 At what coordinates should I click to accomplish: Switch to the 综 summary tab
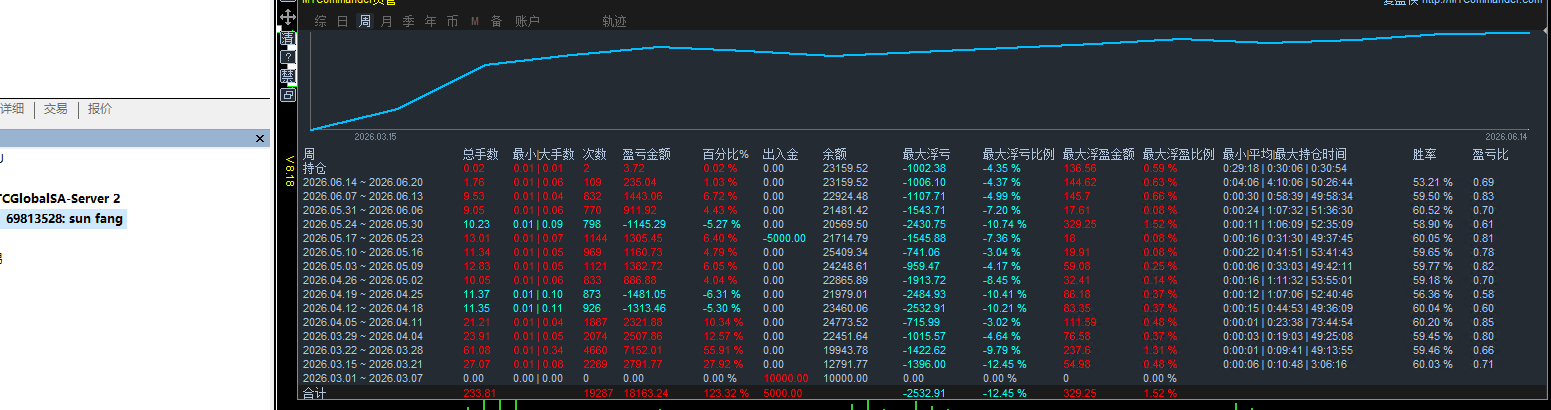pyautogui.click(x=320, y=21)
